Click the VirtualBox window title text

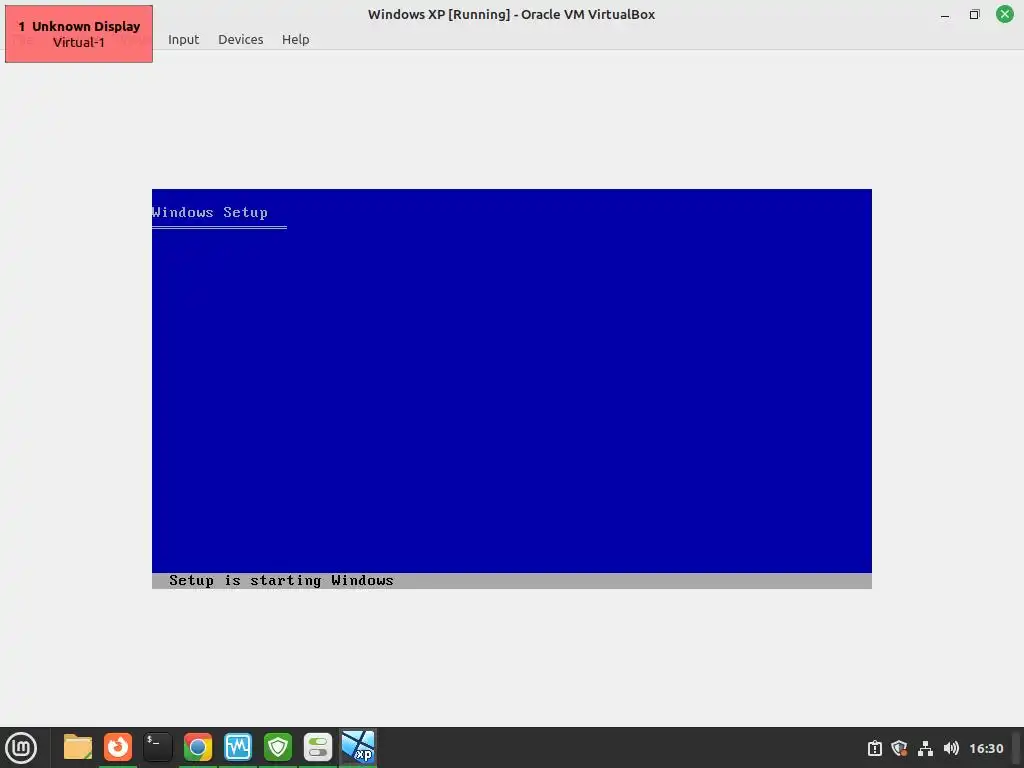click(x=511, y=14)
